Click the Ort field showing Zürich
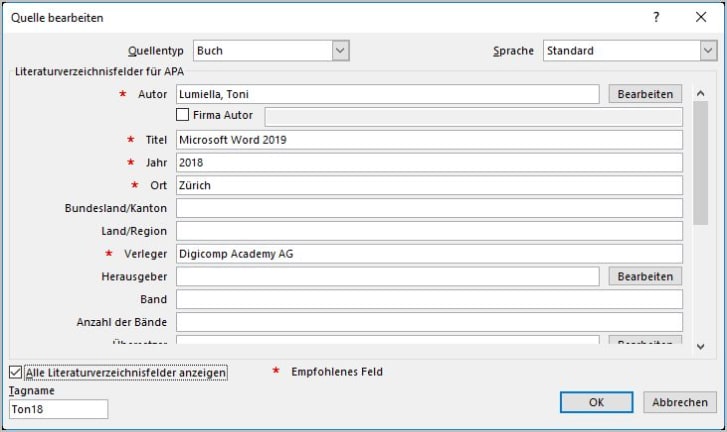The width and height of the screenshot is (727, 432). point(429,185)
